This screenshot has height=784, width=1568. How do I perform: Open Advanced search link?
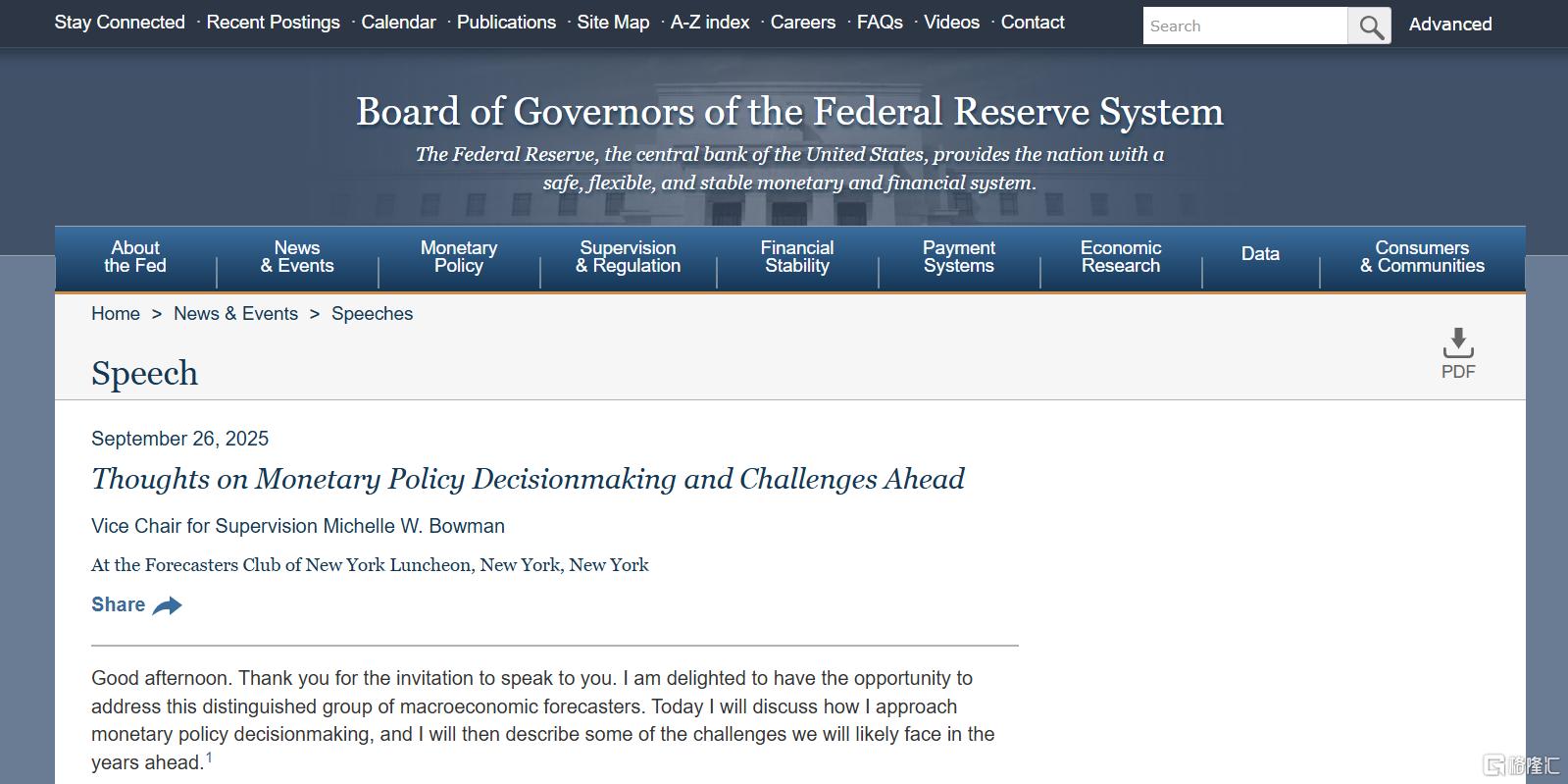(x=1450, y=24)
